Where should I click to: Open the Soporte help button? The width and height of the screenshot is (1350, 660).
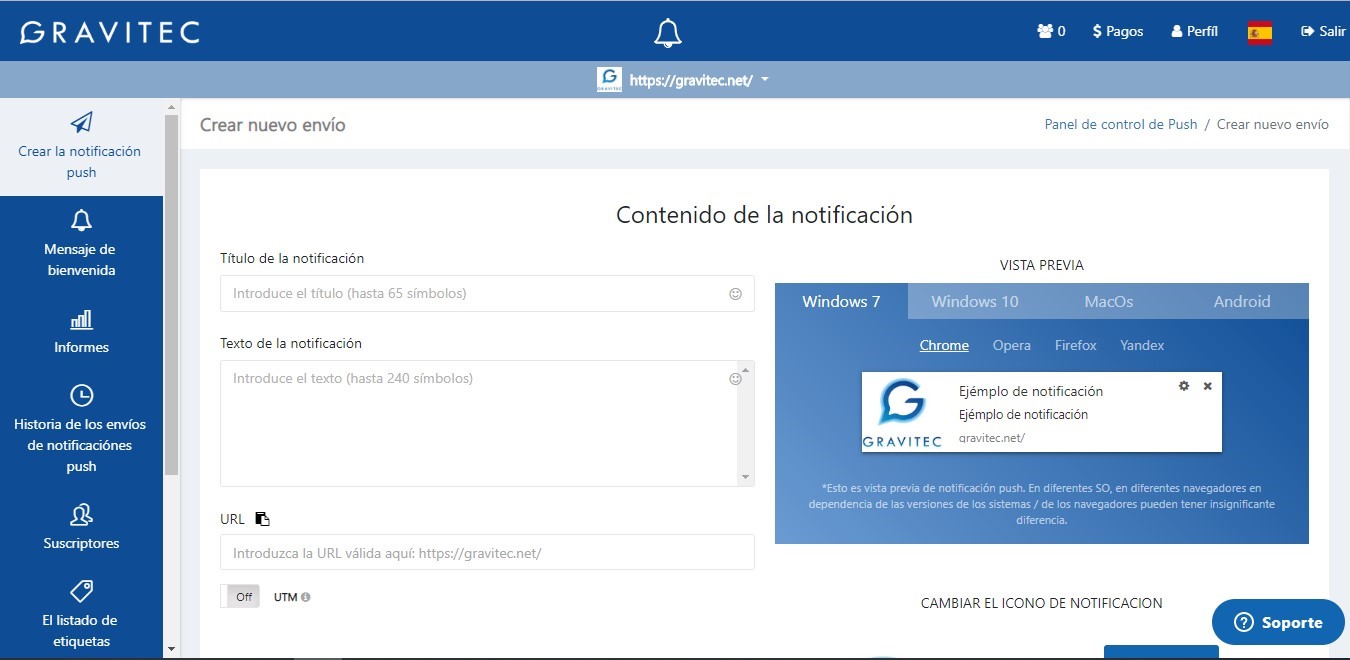coord(1278,622)
